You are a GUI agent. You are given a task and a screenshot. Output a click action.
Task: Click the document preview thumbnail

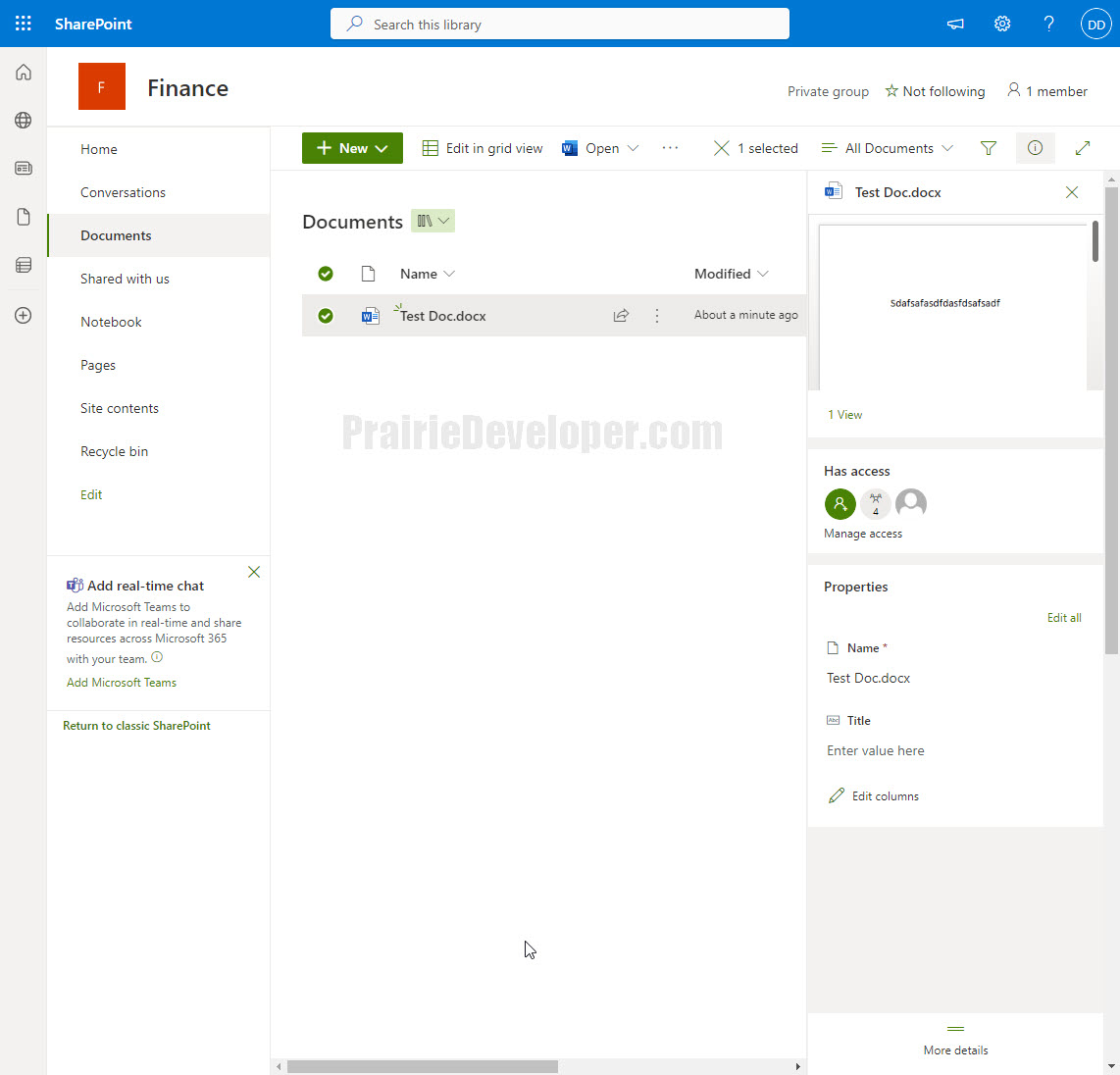pyautogui.click(x=952, y=308)
